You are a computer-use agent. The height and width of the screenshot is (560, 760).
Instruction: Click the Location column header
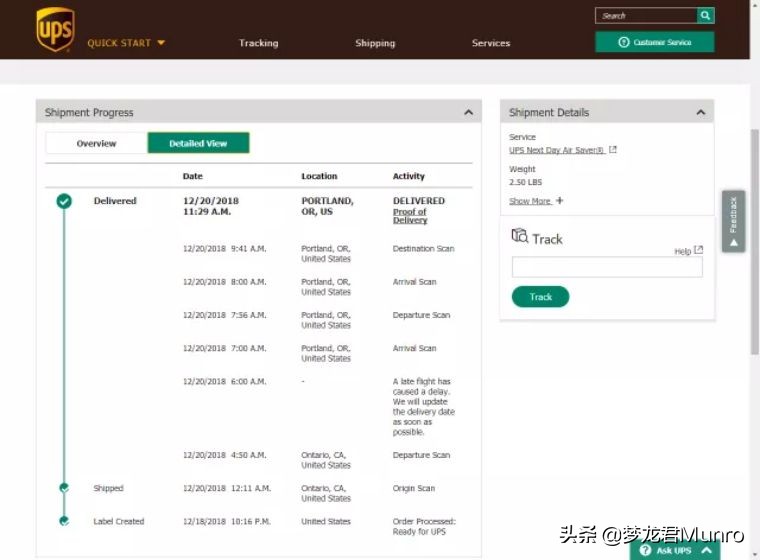coord(319,176)
